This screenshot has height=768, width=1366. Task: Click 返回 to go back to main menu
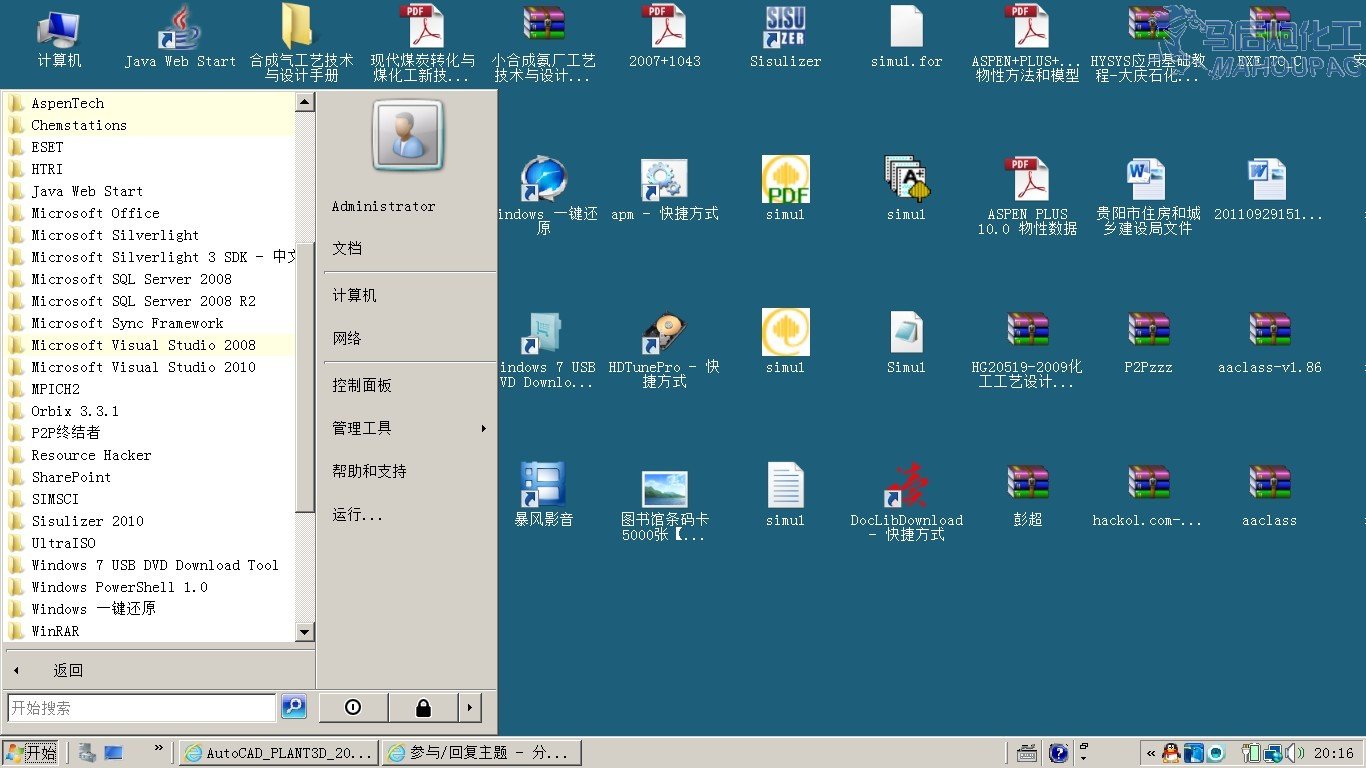pyautogui.click(x=68, y=670)
